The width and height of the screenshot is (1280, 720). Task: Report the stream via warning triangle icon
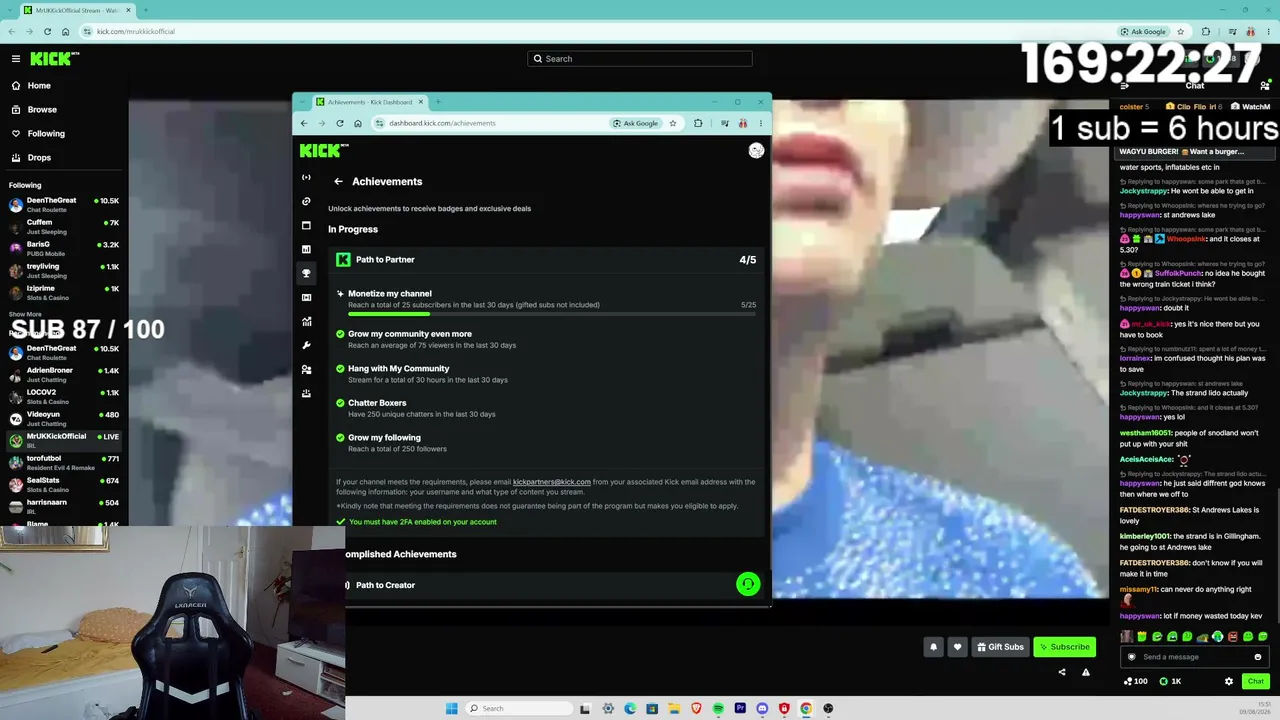tap(1086, 672)
